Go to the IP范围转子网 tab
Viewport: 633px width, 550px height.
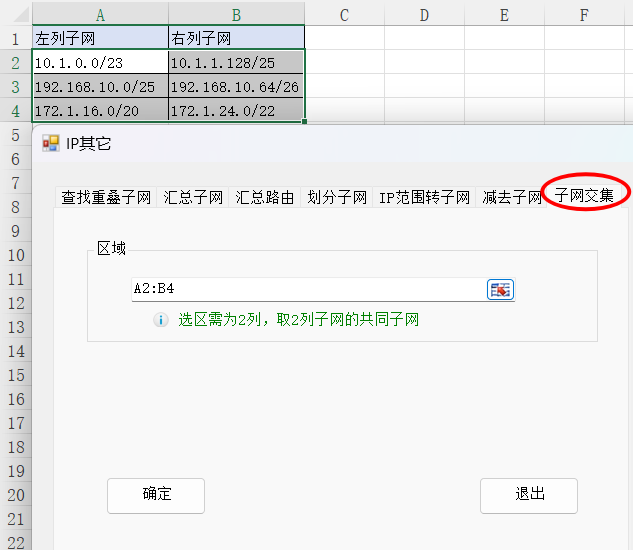coord(424,197)
